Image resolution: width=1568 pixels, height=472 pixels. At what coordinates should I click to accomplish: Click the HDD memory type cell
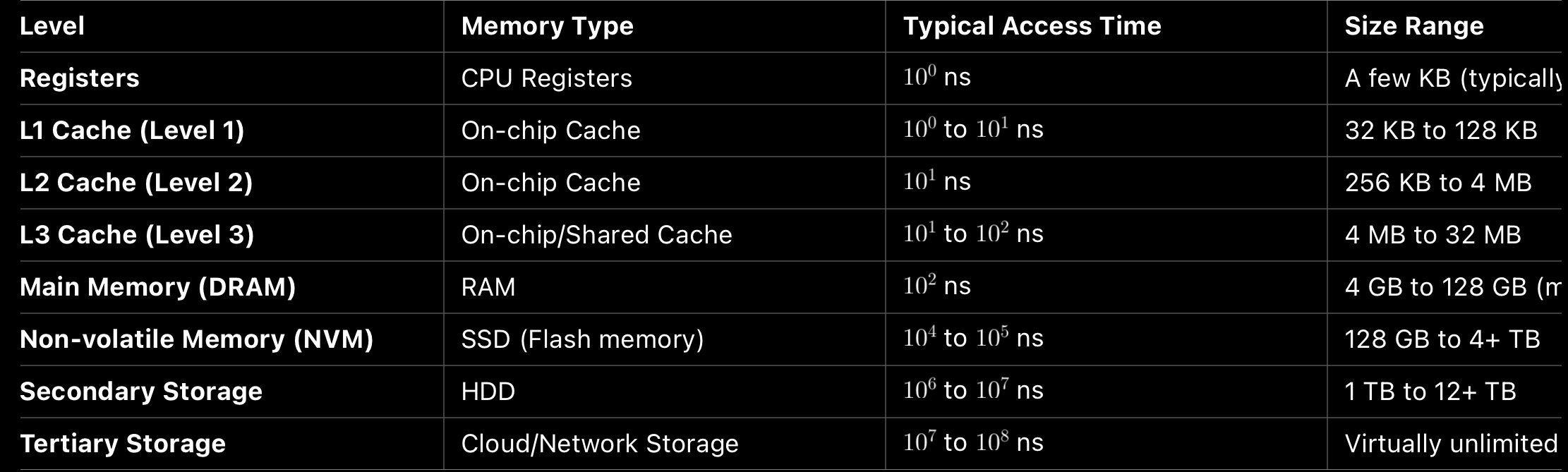coord(488,392)
